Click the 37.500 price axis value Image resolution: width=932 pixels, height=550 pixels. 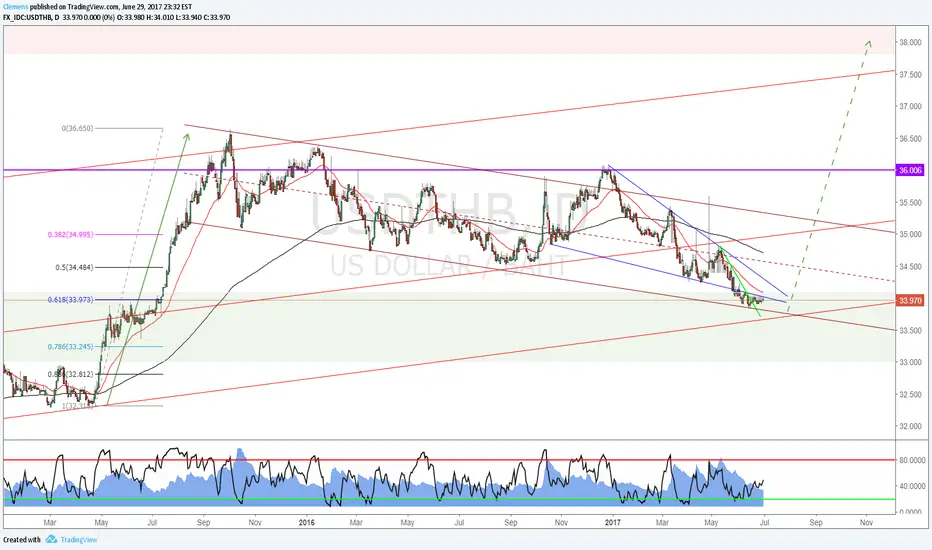[910, 74]
